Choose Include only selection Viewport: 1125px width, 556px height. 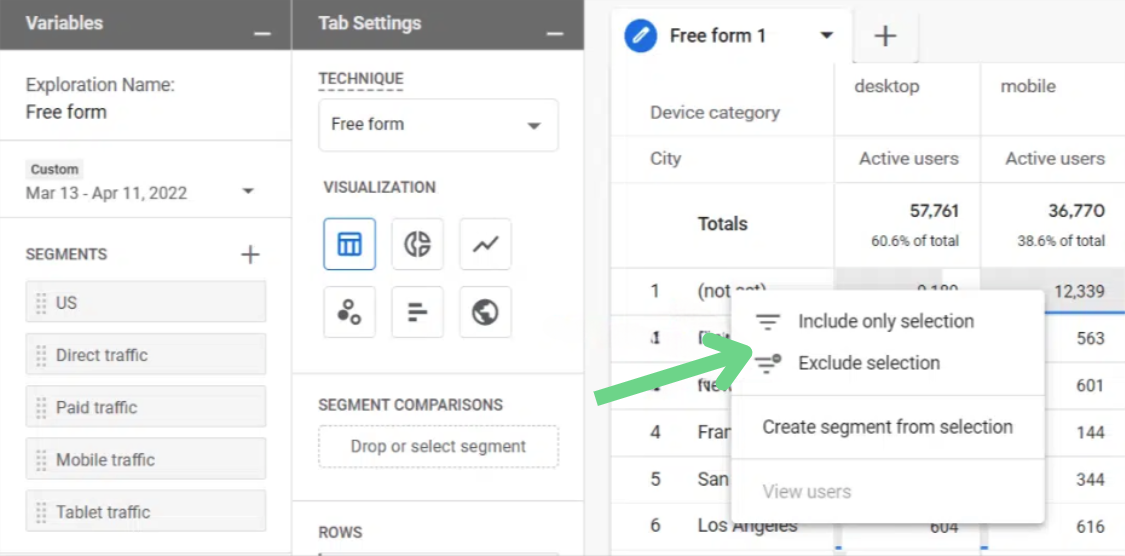[x=888, y=321]
